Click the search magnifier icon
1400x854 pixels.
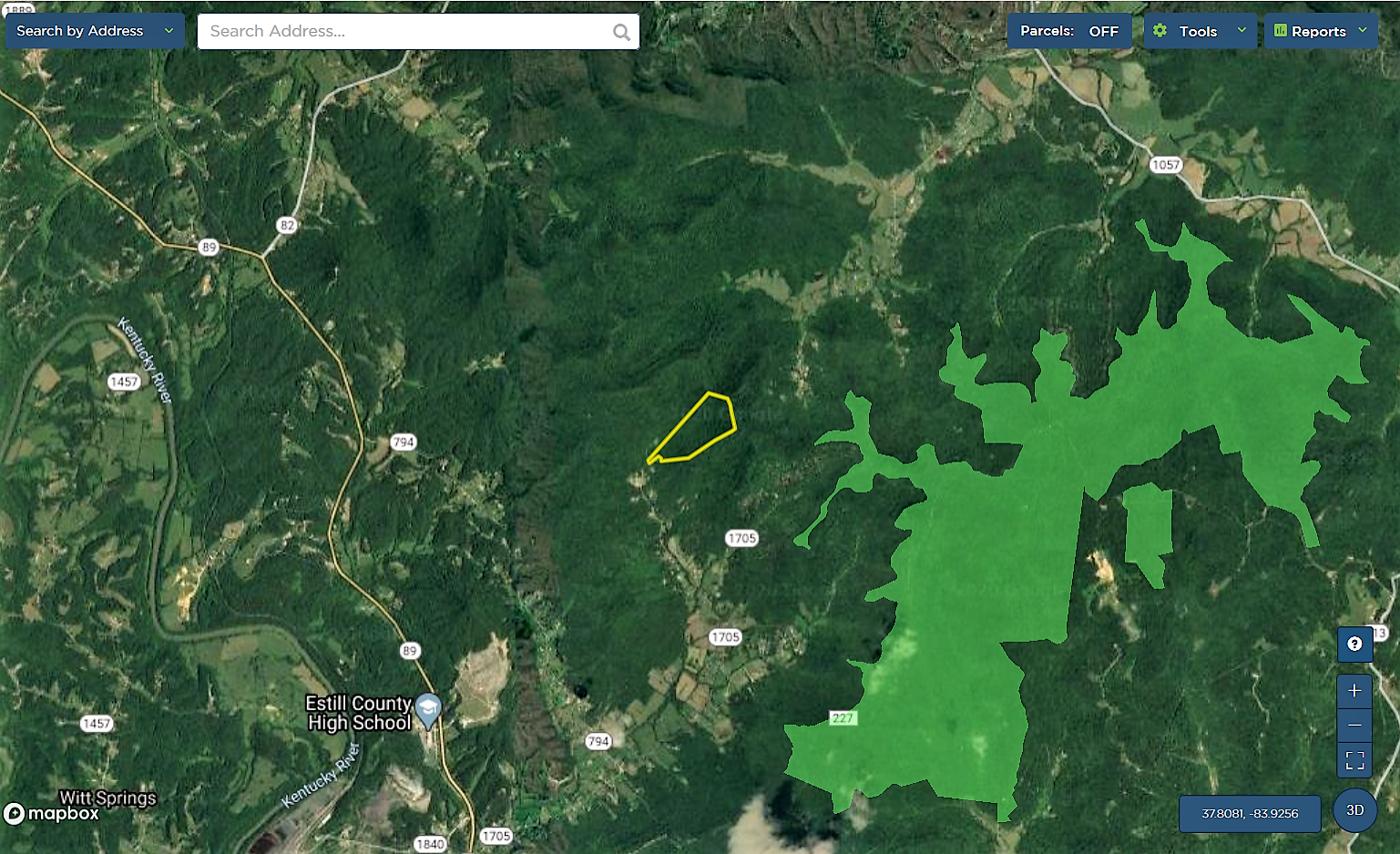tap(621, 32)
